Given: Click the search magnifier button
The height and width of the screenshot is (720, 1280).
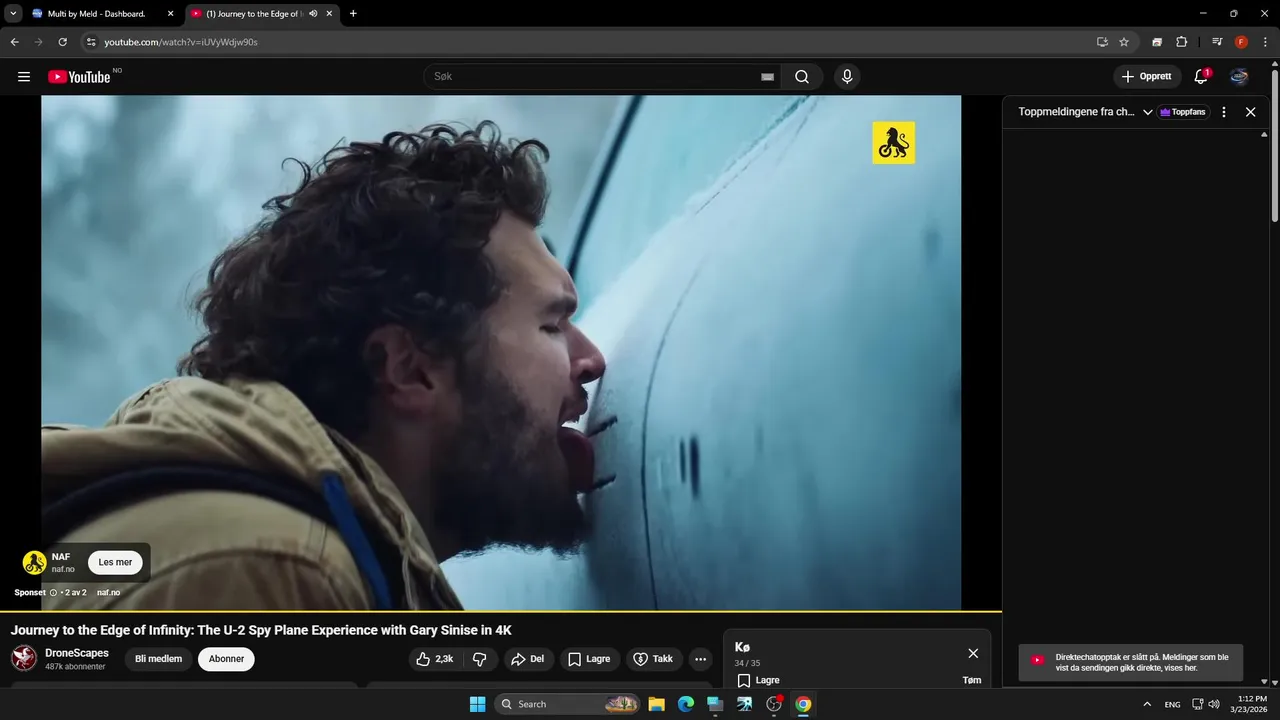Looking at the screenshot, I should point(802,77).
